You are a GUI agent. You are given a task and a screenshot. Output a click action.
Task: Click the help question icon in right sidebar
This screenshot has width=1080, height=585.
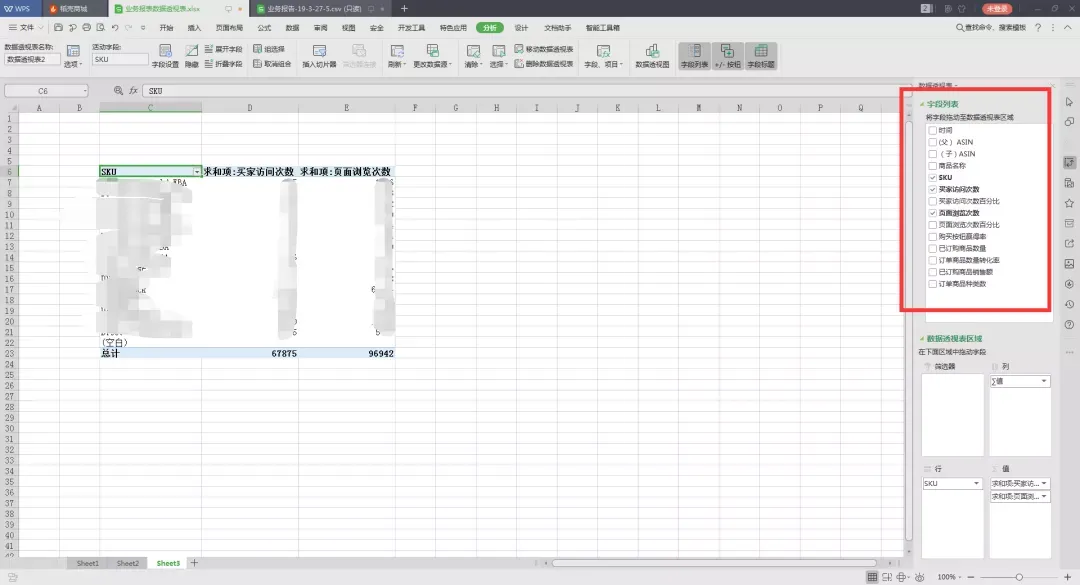coord(1069,325)
